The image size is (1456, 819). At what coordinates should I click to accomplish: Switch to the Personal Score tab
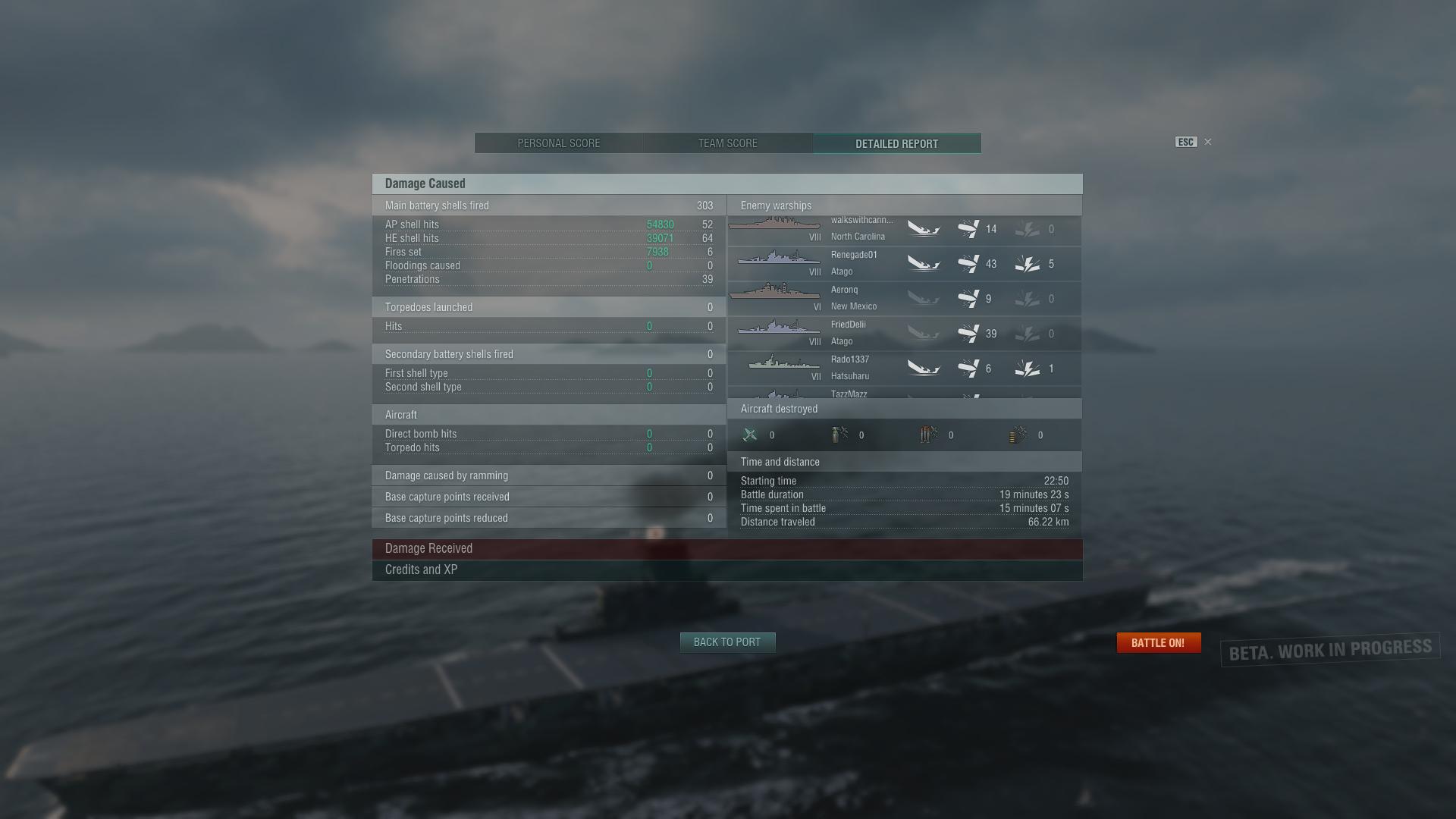(x=559, y=143)
